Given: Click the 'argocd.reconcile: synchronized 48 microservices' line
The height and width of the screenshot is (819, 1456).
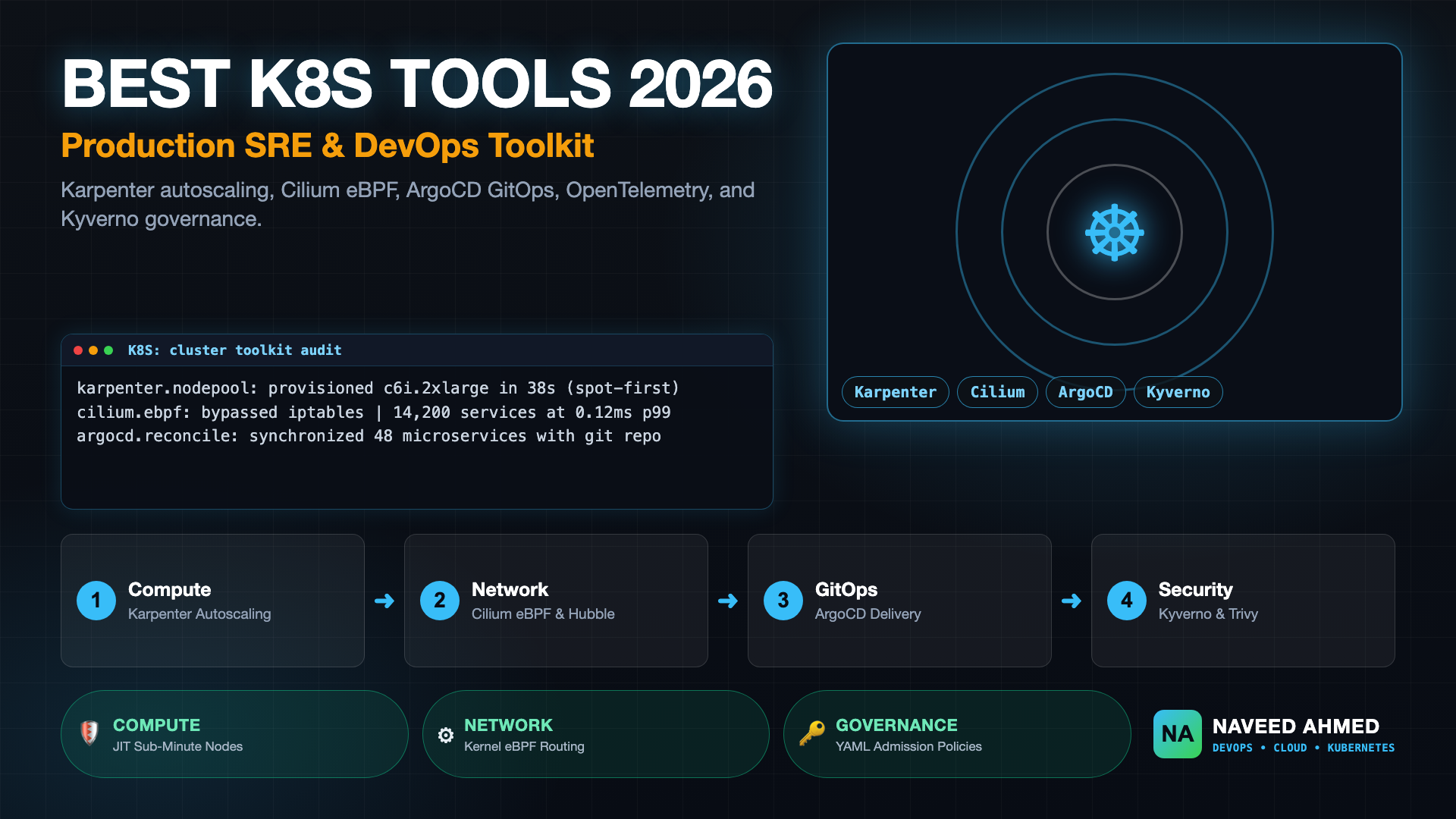Looking at the screenshot, I should click(369, 436).
